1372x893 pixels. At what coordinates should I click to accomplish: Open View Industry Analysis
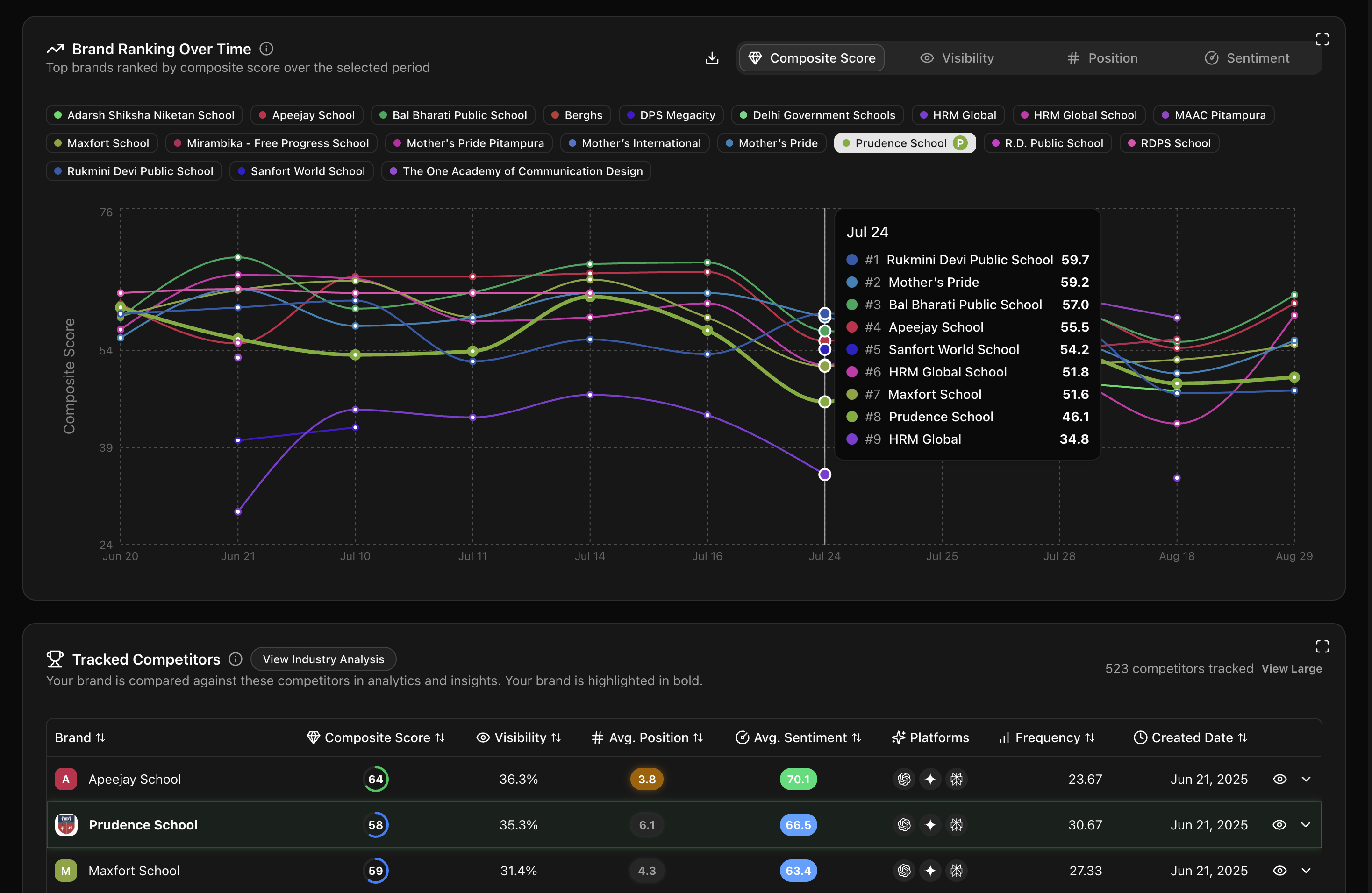pyautogui.click(x=323, y=659)
